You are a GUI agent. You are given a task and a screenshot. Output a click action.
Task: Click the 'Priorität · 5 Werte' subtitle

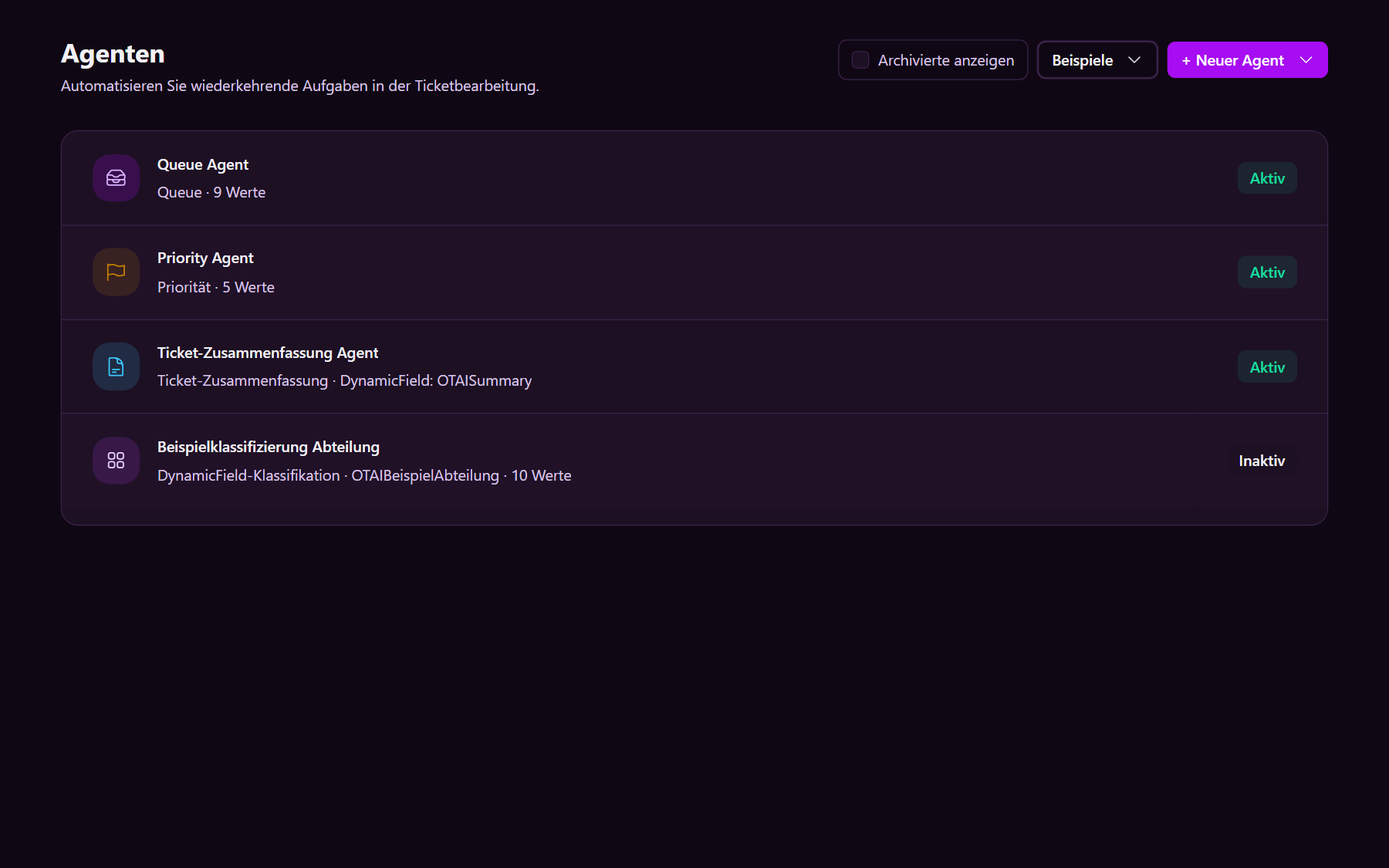pyautogui.click(x=216, y=287)
